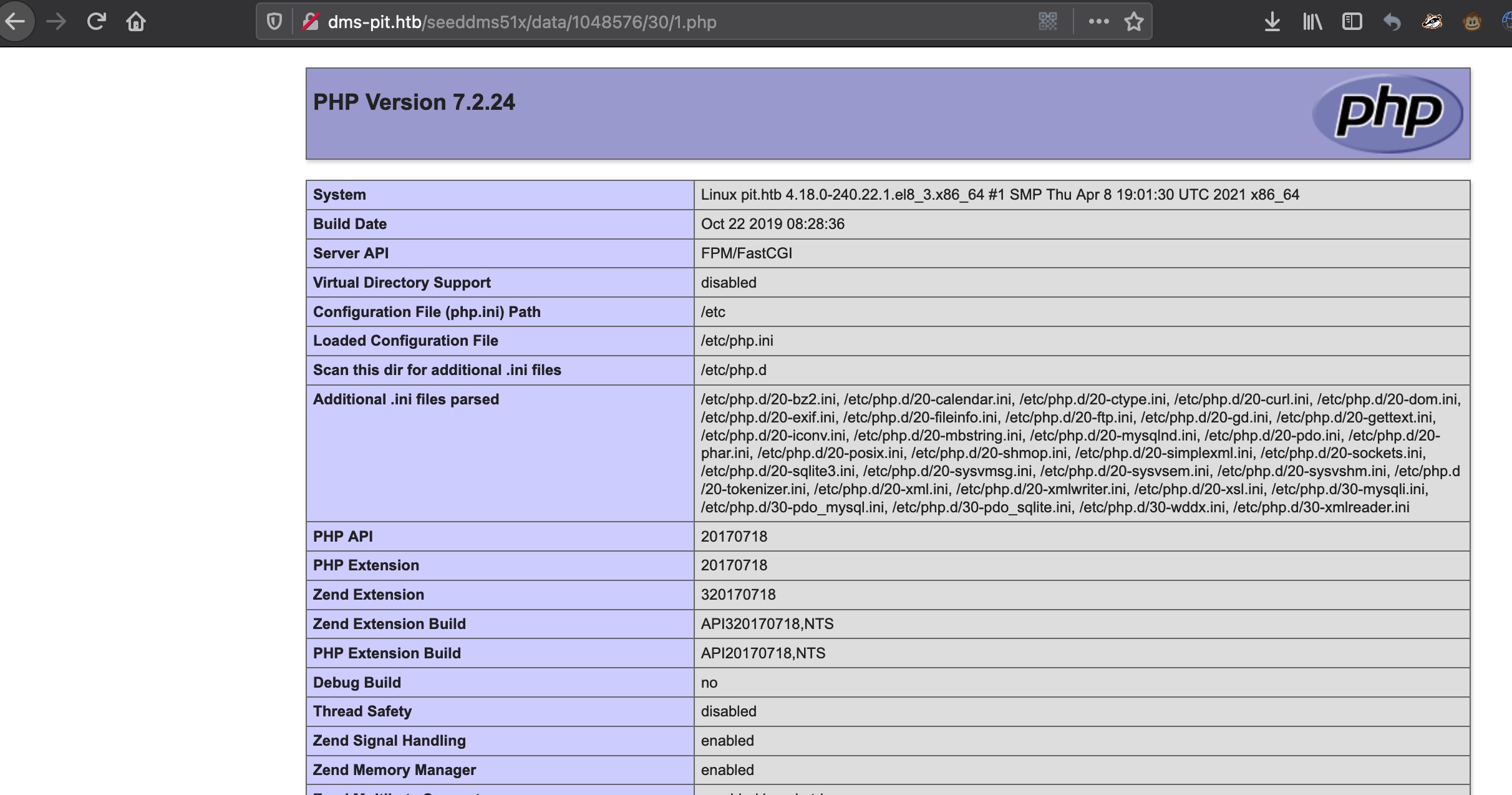This screenshot has height=795, width=1512.
Task: Open the home page button
Action: (x=136, y=22)
